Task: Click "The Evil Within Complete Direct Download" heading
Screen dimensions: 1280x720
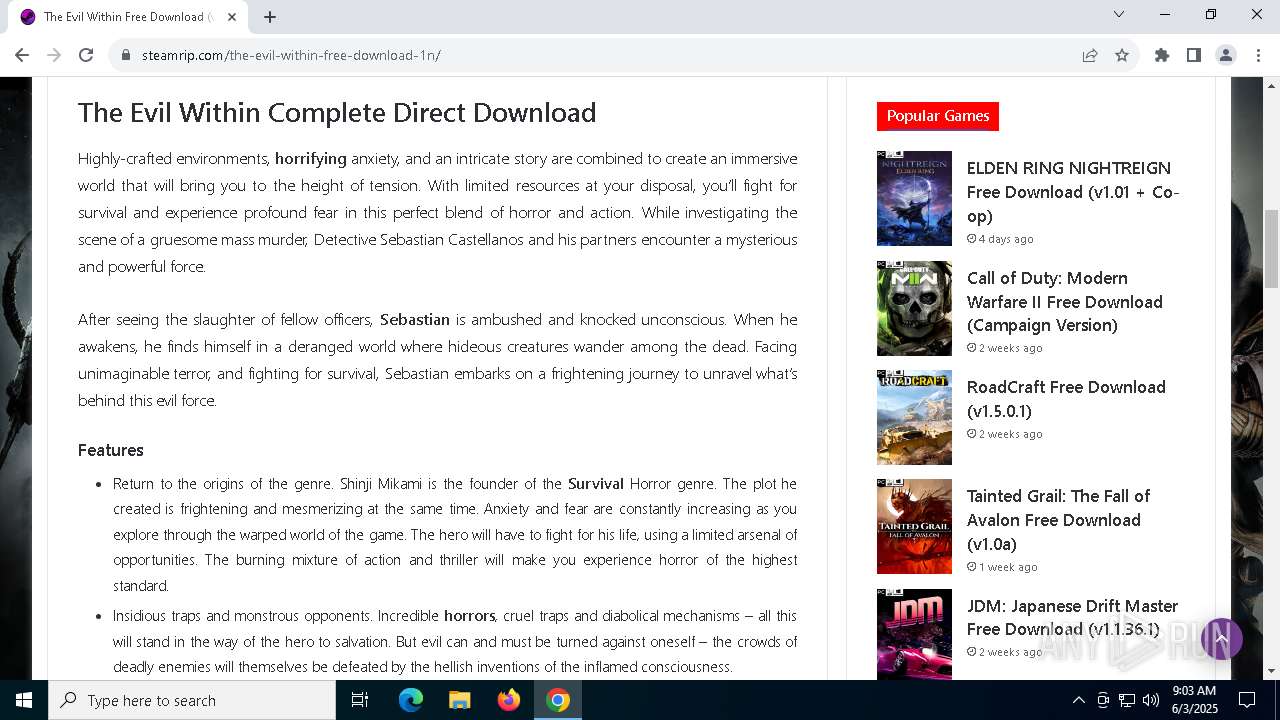Action: (337, 113)
